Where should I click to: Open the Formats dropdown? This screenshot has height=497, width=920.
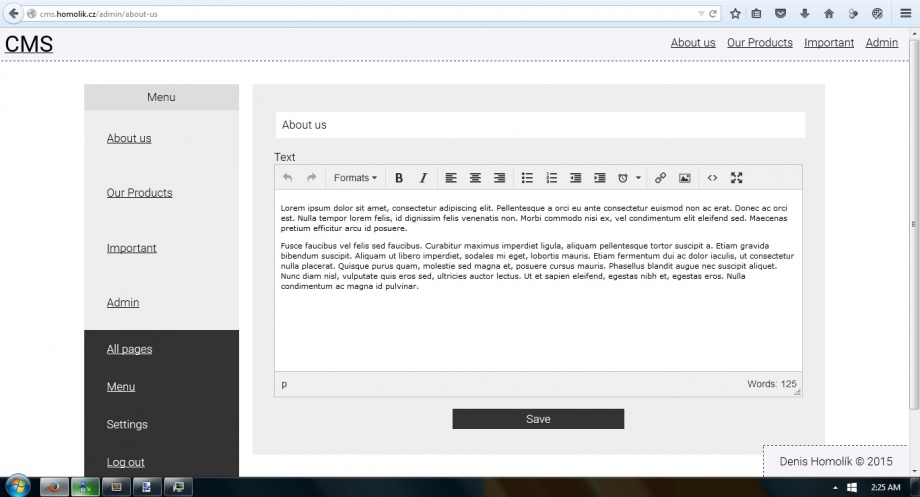pyautogui.click(x=355, y=178)
